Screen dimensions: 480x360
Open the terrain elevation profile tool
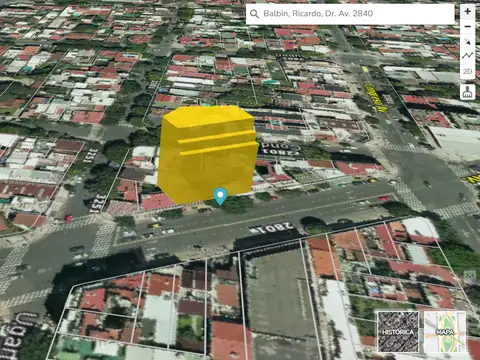(x=467, y=56)
